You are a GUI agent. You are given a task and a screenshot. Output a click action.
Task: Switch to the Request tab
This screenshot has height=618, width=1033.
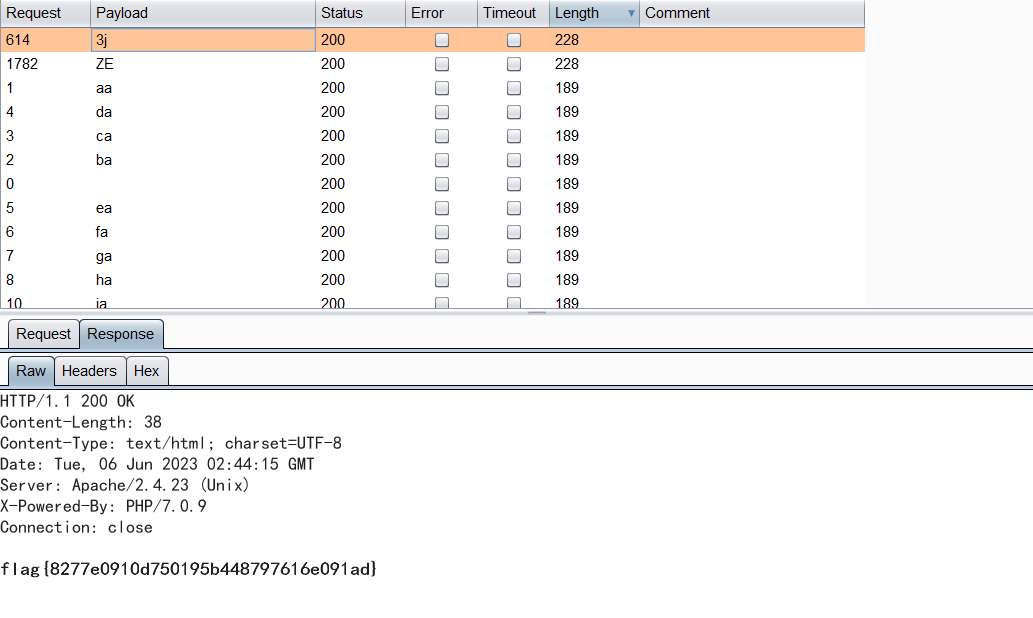(x=42, y=333)
